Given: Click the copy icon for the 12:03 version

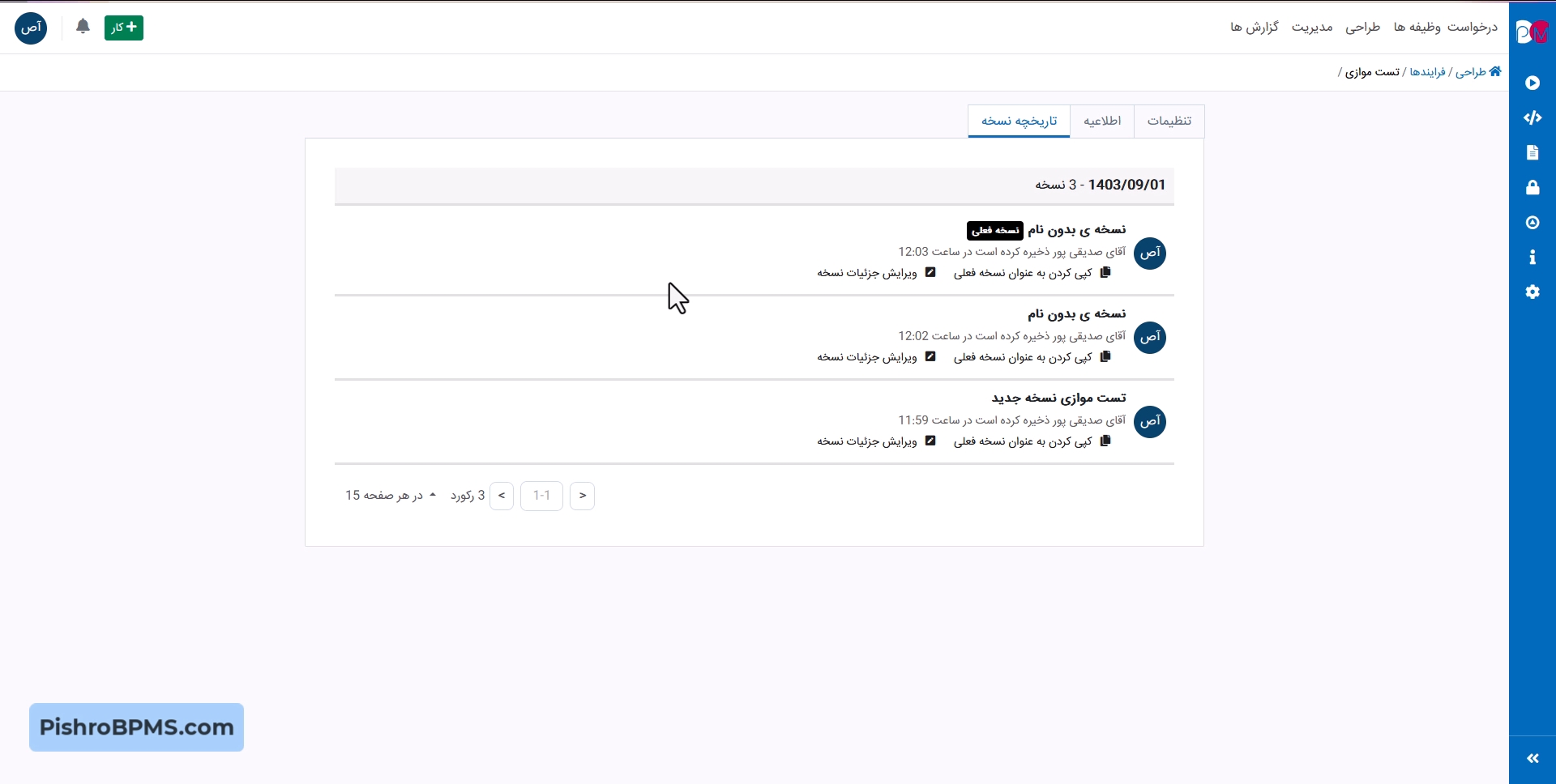Looking at the screenshot, I should pos(1105,273).
